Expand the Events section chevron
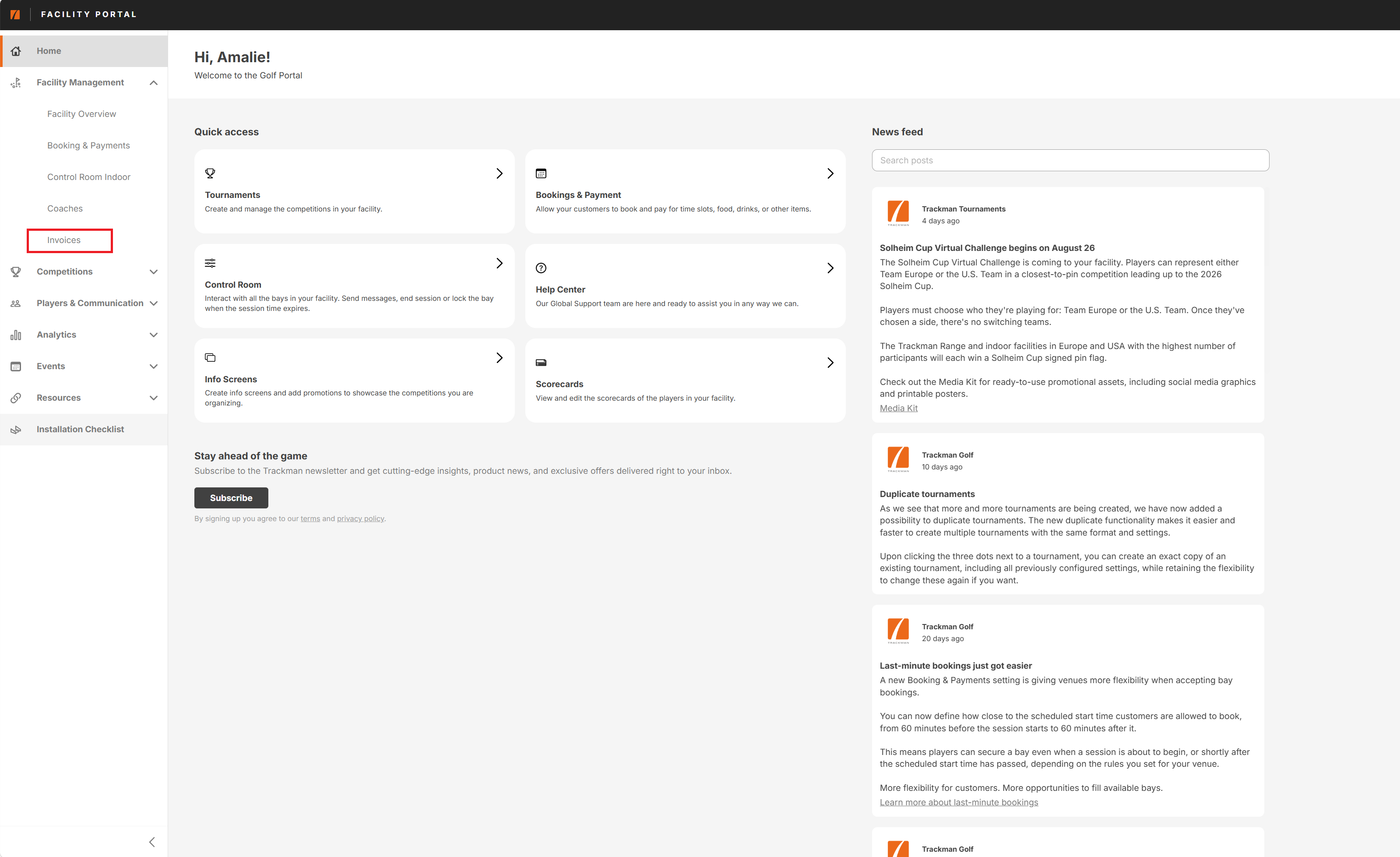The width and height of the screenshot is (1400, 857). (x=153, y=367)
